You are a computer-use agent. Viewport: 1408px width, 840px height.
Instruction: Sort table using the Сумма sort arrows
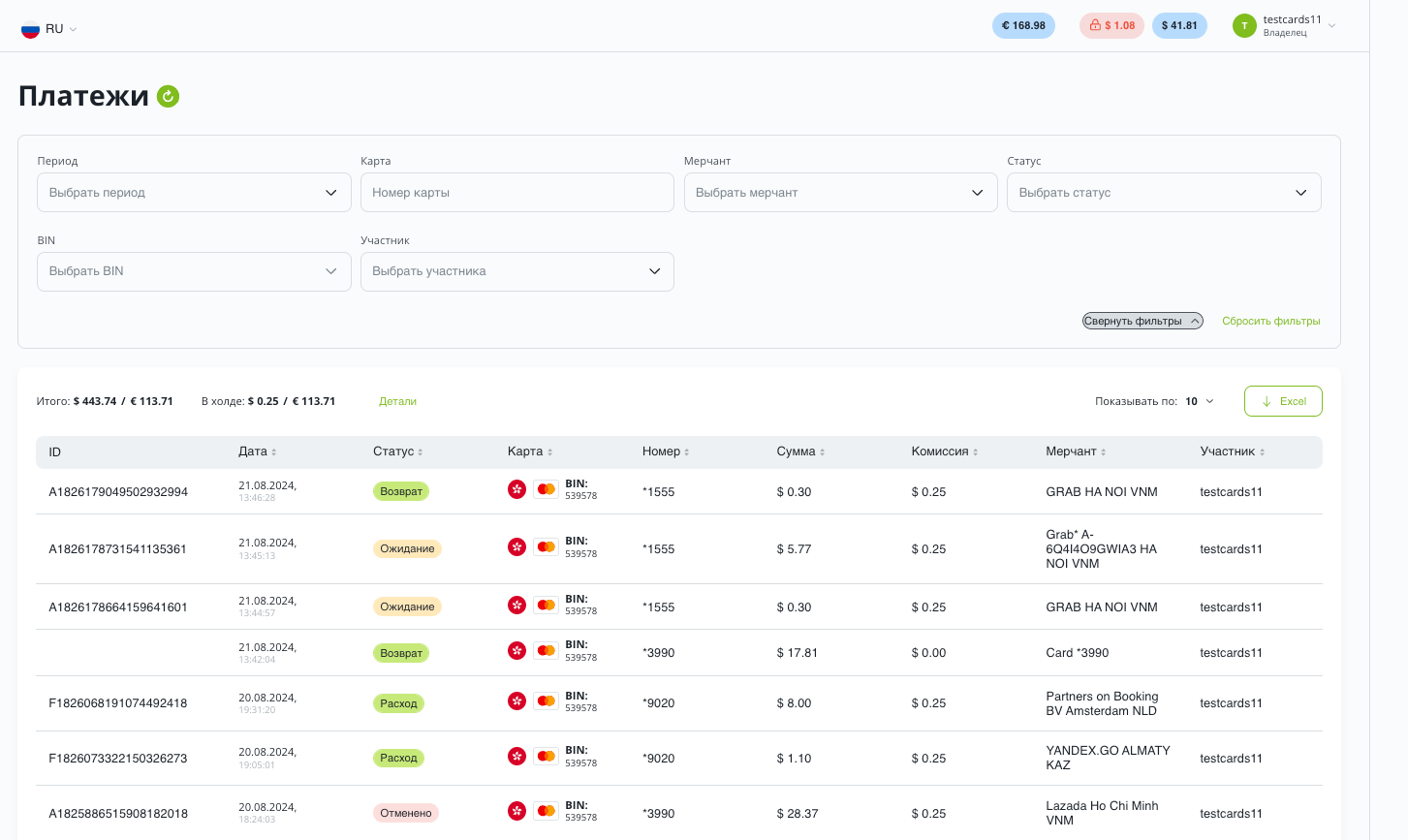pyautogui.click(x=822, y=452)
